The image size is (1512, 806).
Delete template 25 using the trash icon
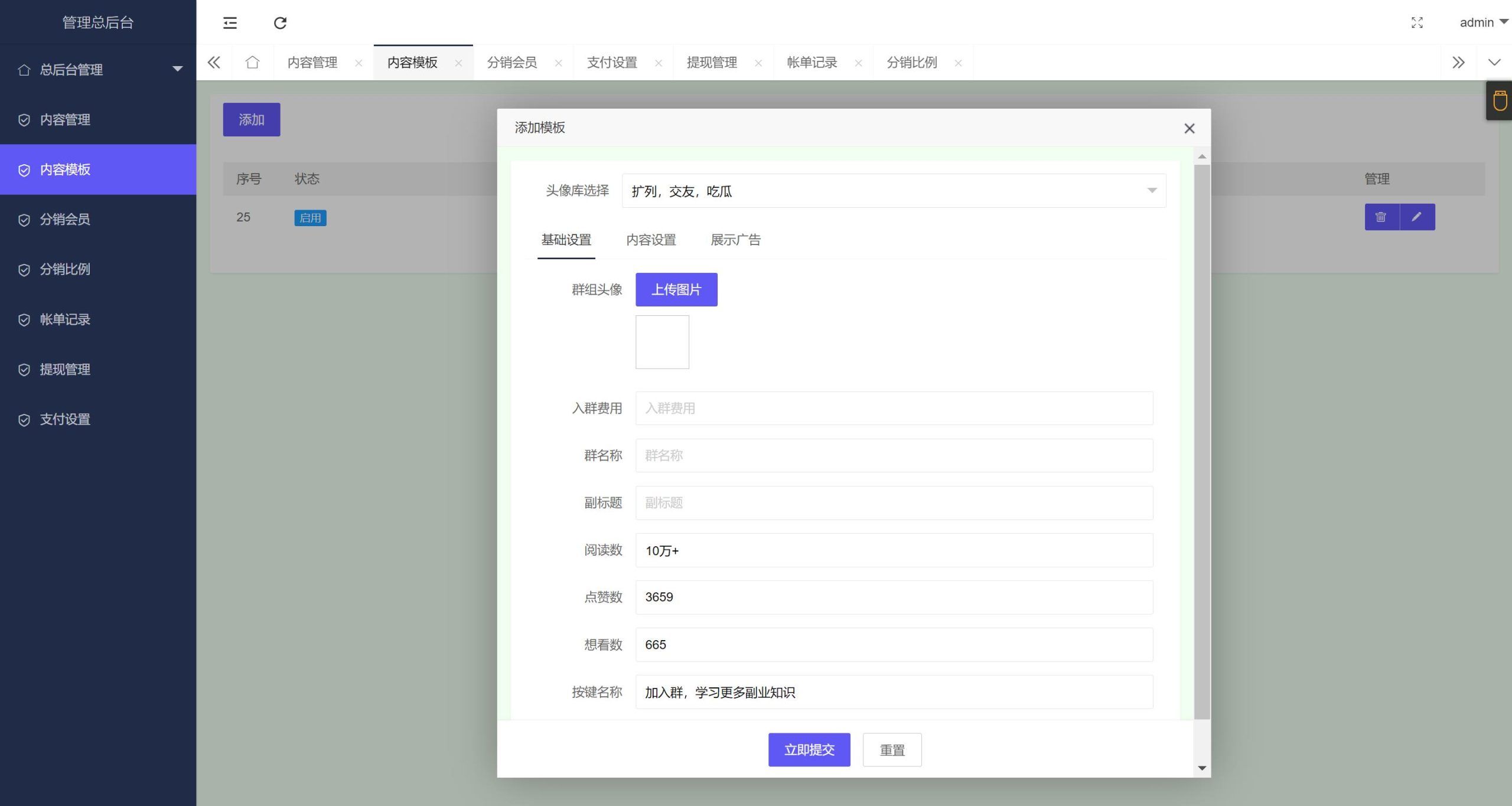(1382, 217)
